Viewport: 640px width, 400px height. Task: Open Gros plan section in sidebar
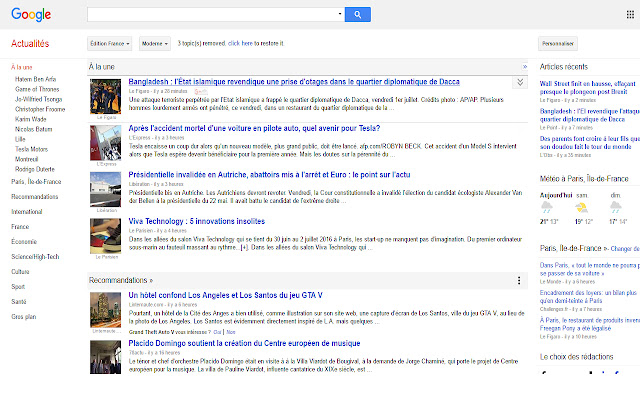click(x=24, y=317)
